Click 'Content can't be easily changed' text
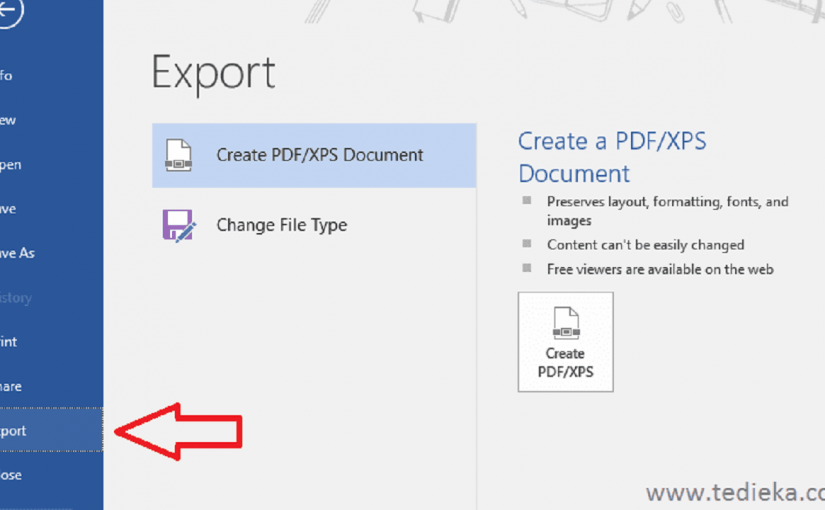The width and height of the screenshot is (825, 510). tap(646, 245)
